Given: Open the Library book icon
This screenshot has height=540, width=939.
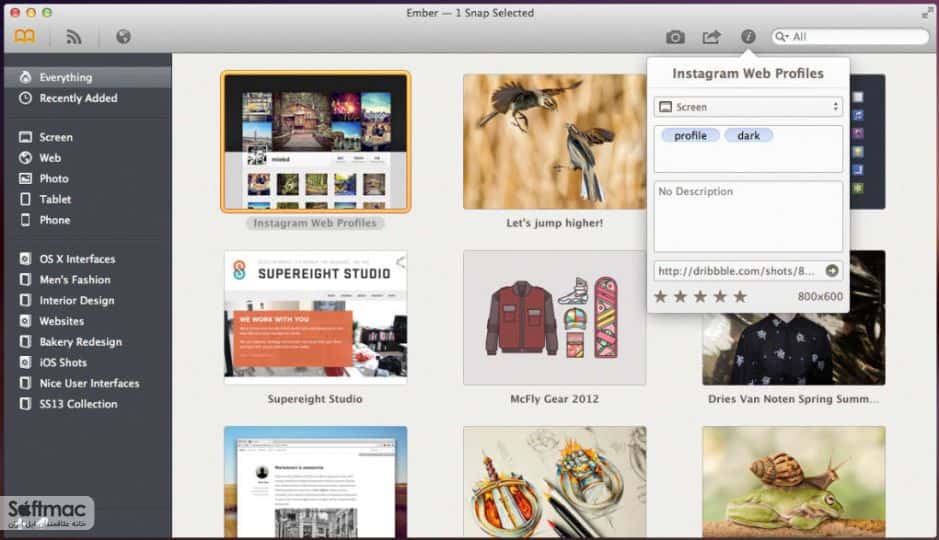Looking at the screenshot, I should click(25, 37).
